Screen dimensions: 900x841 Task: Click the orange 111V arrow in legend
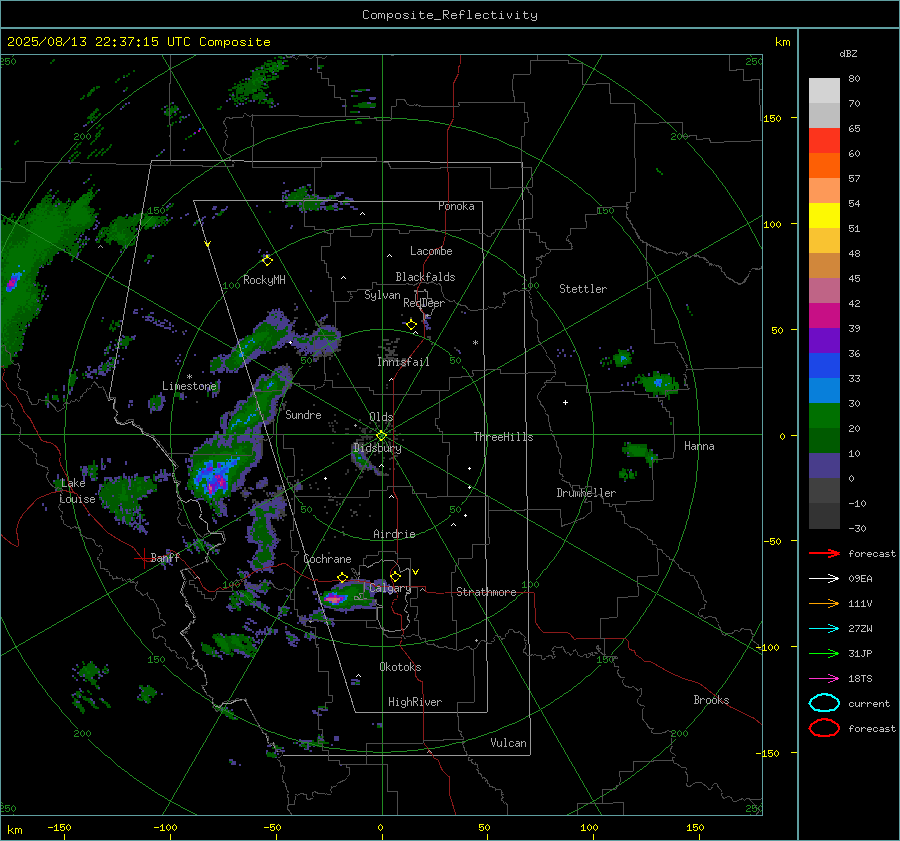(x=824, y=603)
